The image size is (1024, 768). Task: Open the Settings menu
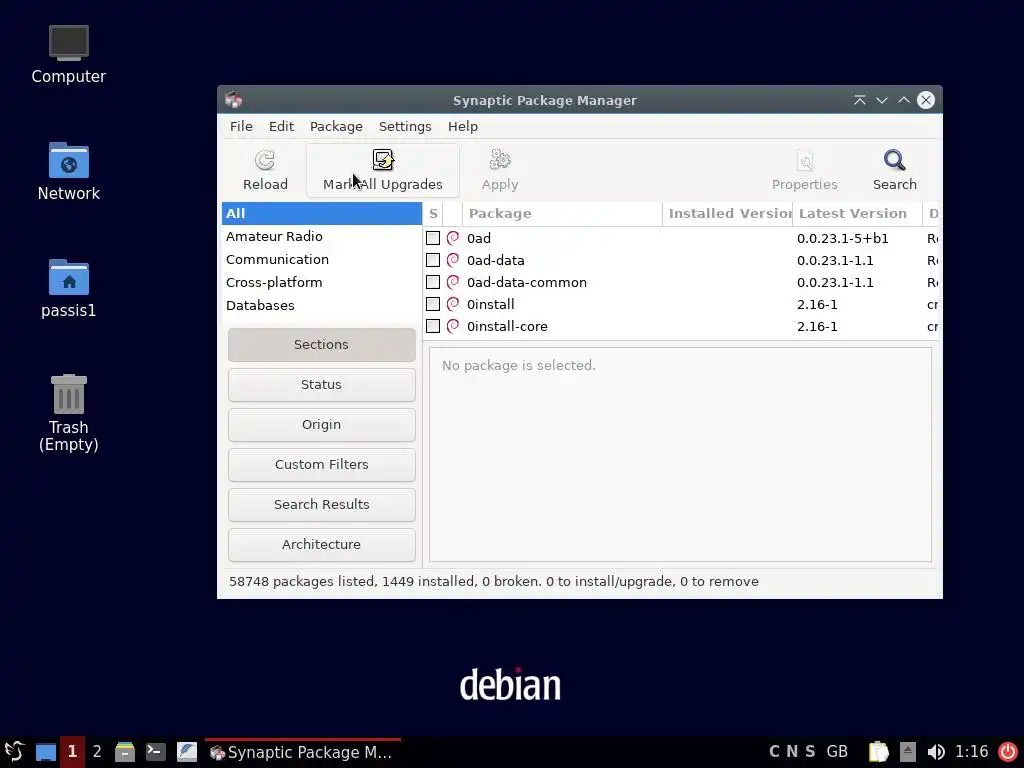(405, 126)
